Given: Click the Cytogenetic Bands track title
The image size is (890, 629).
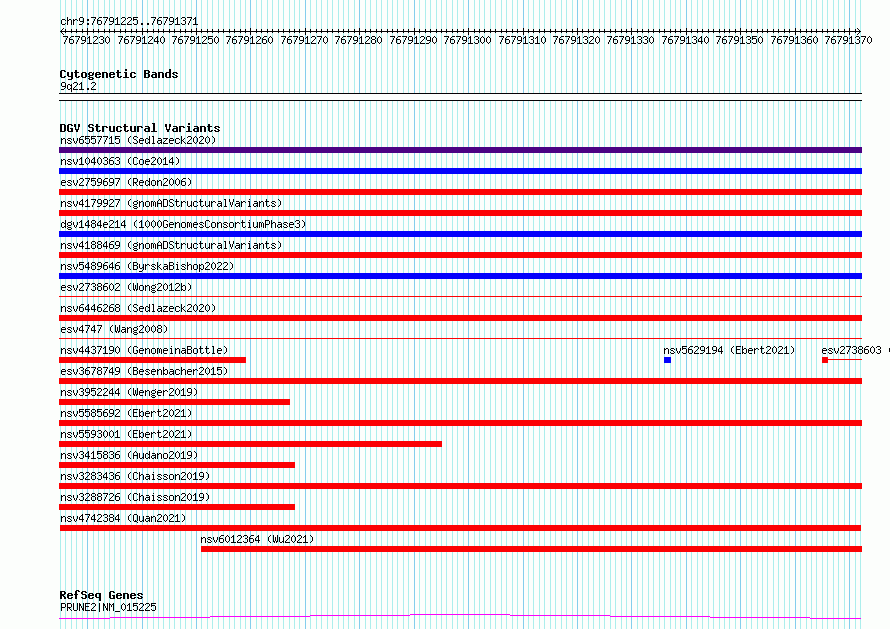Looking at the screenshot, I should [x=119, y=74].
